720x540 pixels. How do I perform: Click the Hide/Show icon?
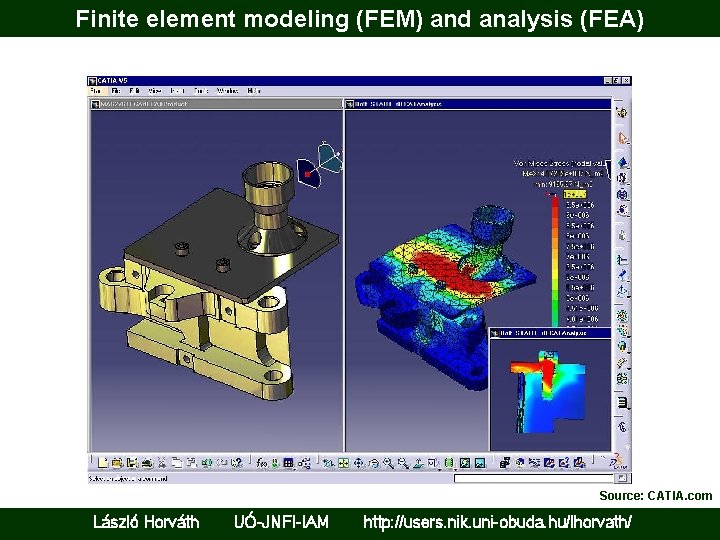click(x=465, y=463)
